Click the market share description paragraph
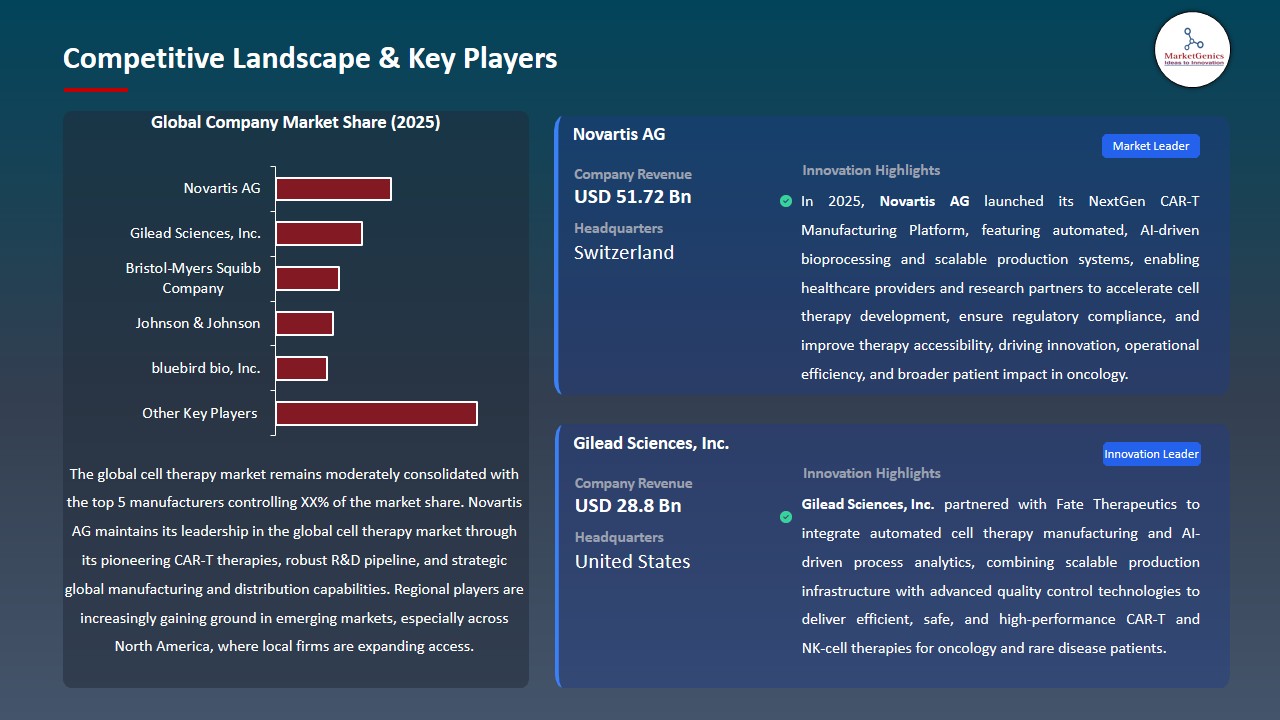The image size is (1280, 720). (x=296, y=560)
